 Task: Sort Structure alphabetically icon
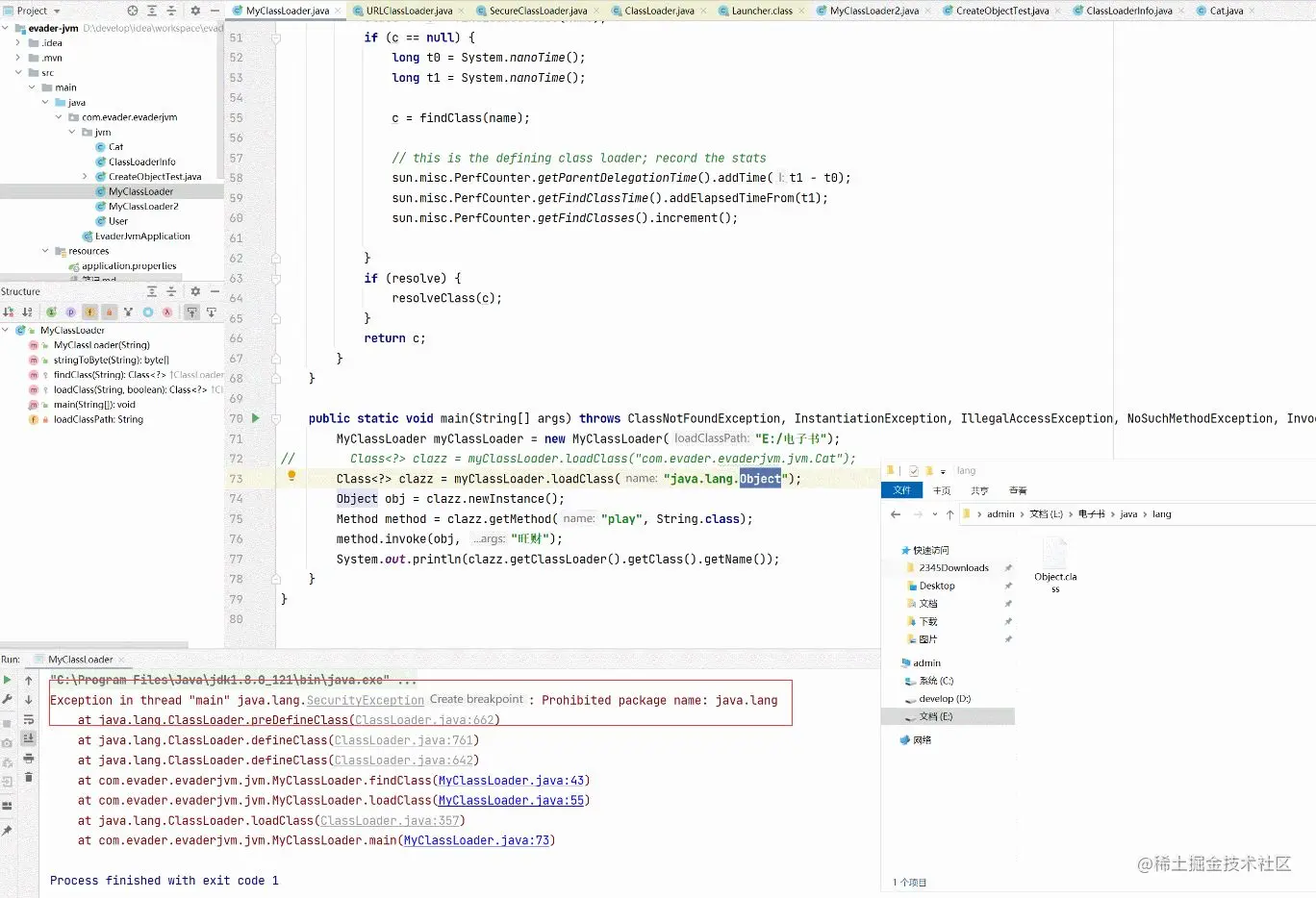[27, 312]
